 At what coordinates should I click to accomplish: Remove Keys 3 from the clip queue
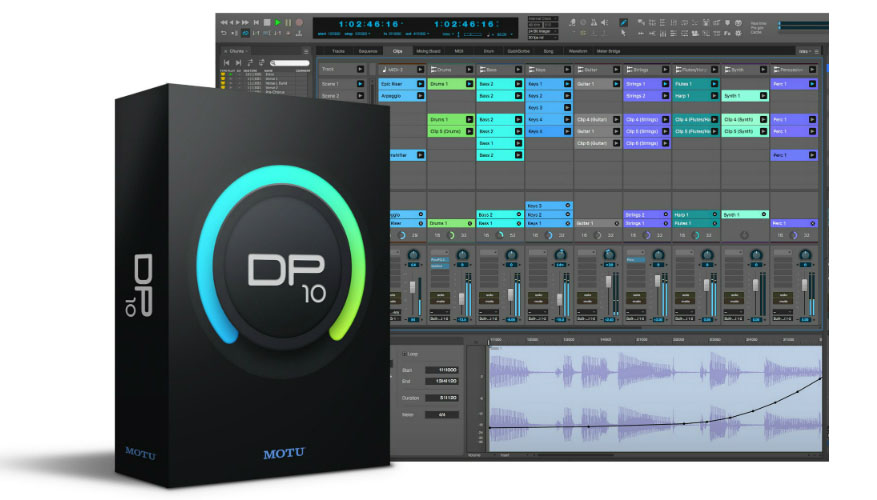(x=568, y=206)
